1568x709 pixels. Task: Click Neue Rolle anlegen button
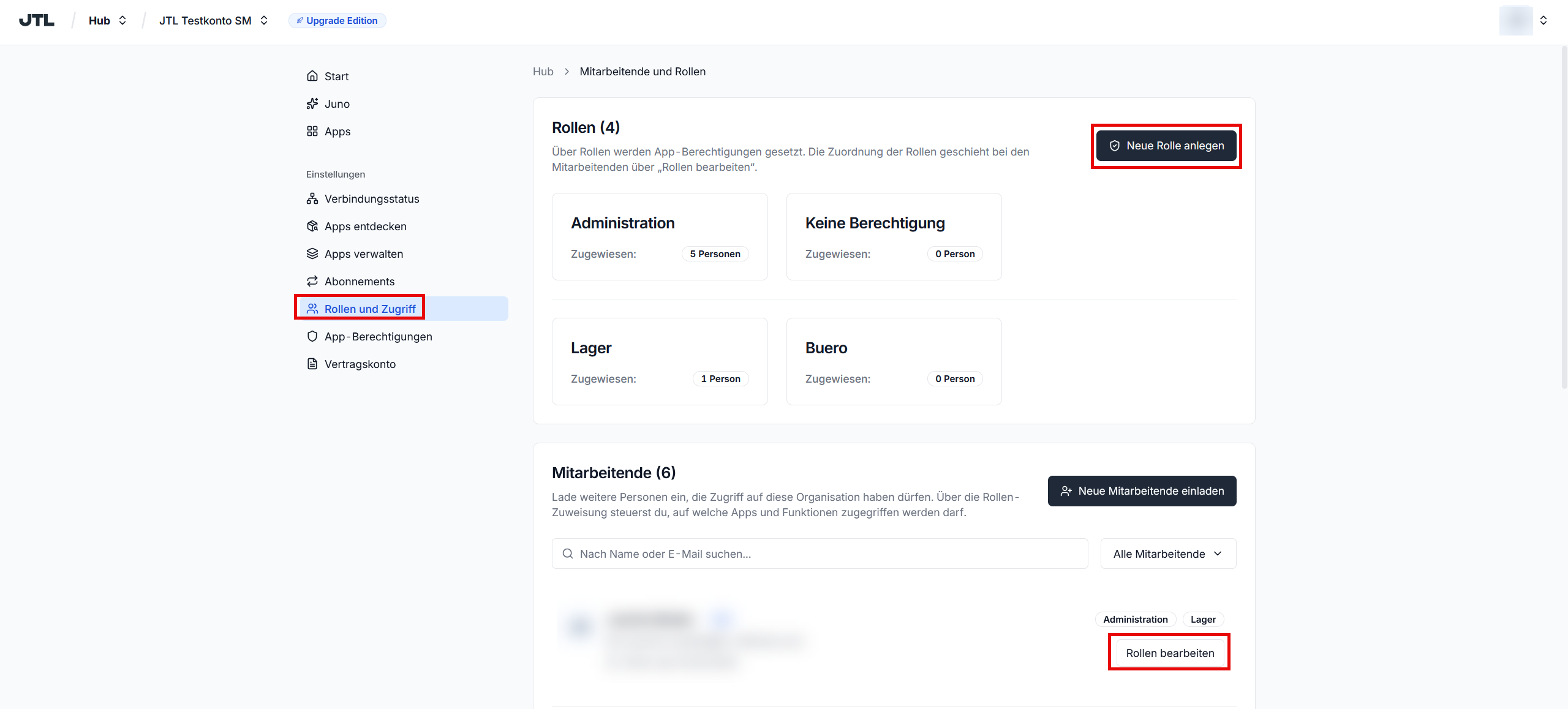point(1166,146)
